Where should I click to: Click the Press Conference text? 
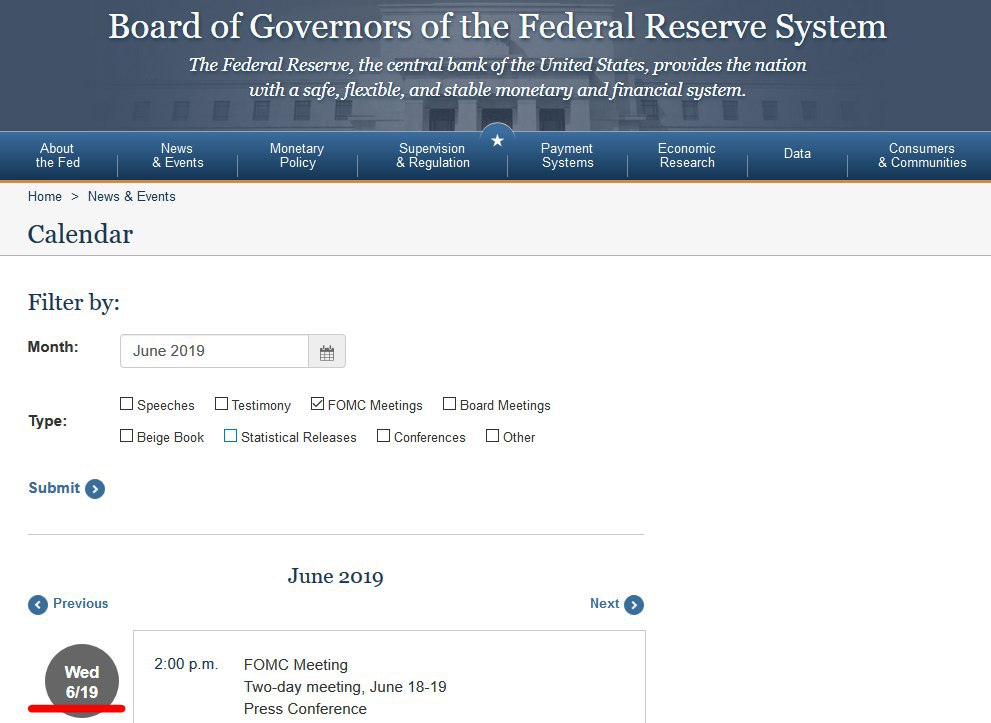click(305, 709)
